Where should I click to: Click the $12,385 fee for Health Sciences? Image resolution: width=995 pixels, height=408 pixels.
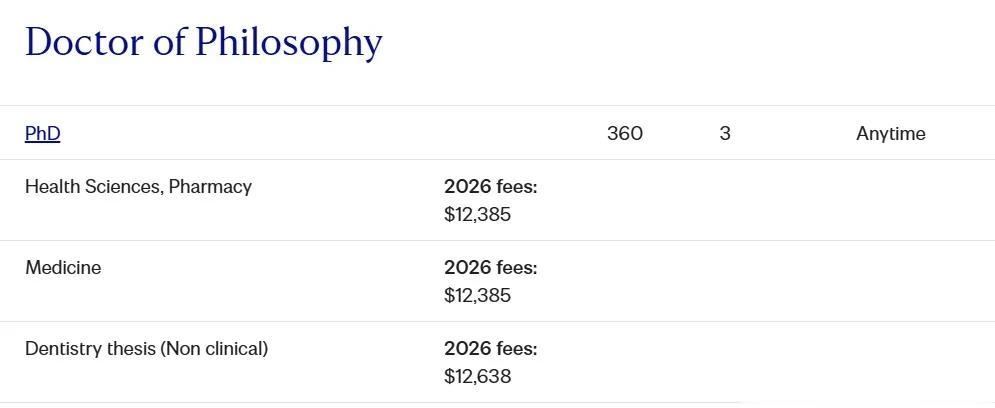coord(477,215)
